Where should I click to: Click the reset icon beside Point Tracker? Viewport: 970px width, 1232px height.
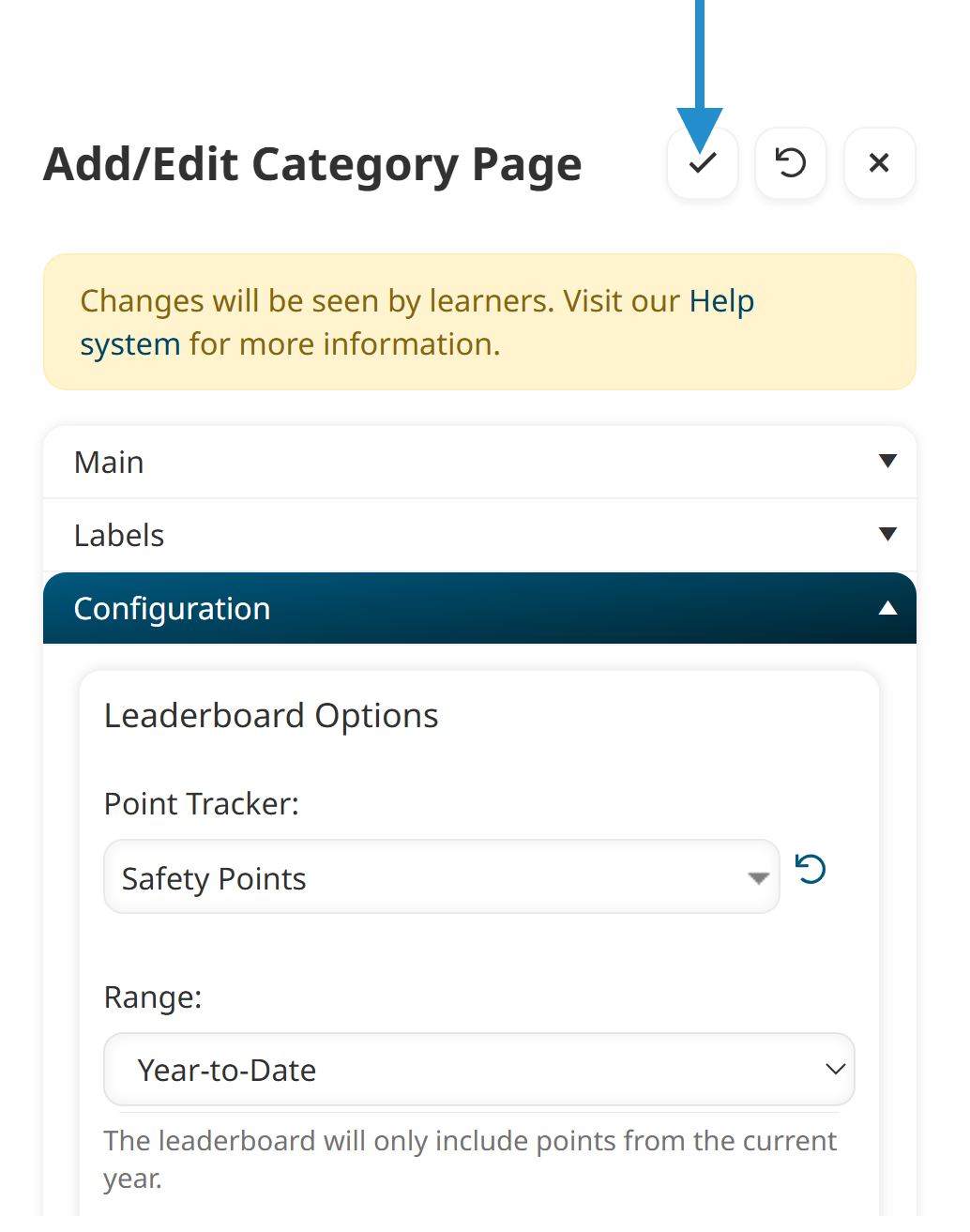coord(811,870)
